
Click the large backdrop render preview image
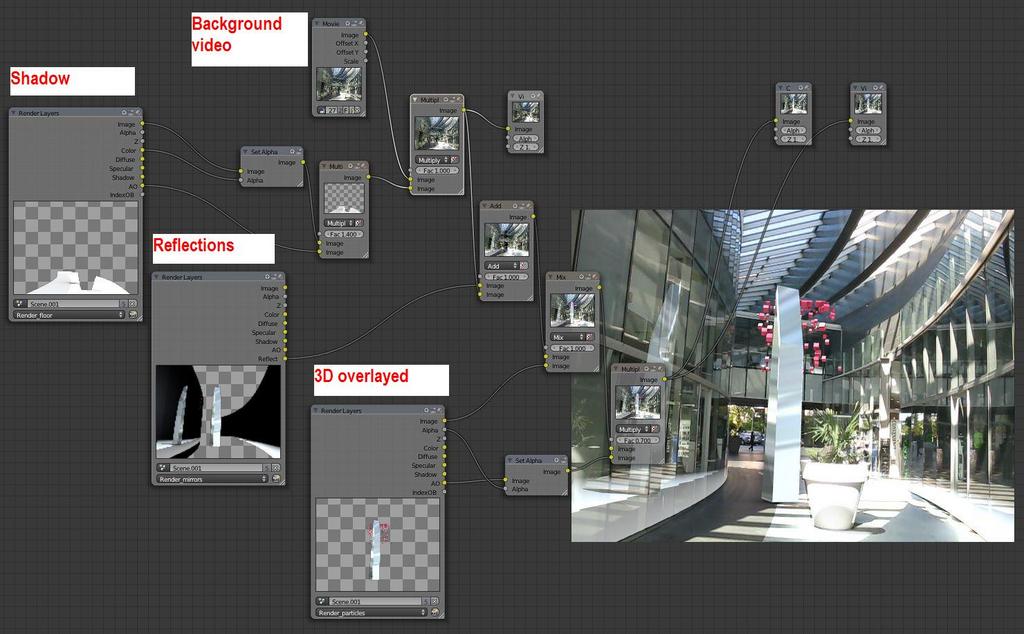[x=792, y=375]
